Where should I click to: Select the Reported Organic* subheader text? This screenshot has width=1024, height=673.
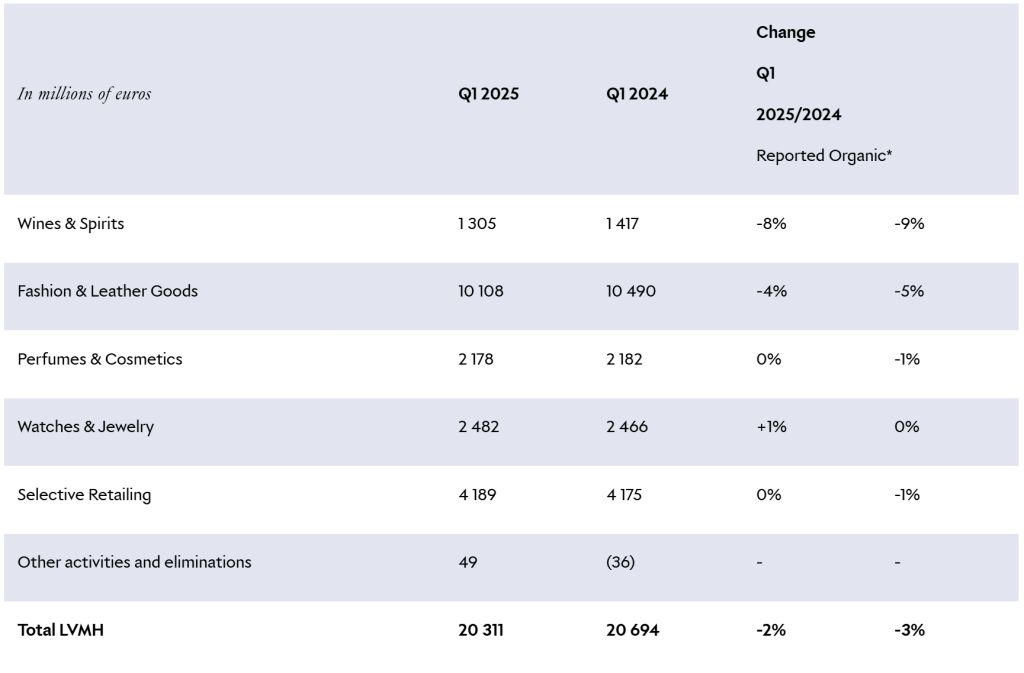click(x=824, y=156)
